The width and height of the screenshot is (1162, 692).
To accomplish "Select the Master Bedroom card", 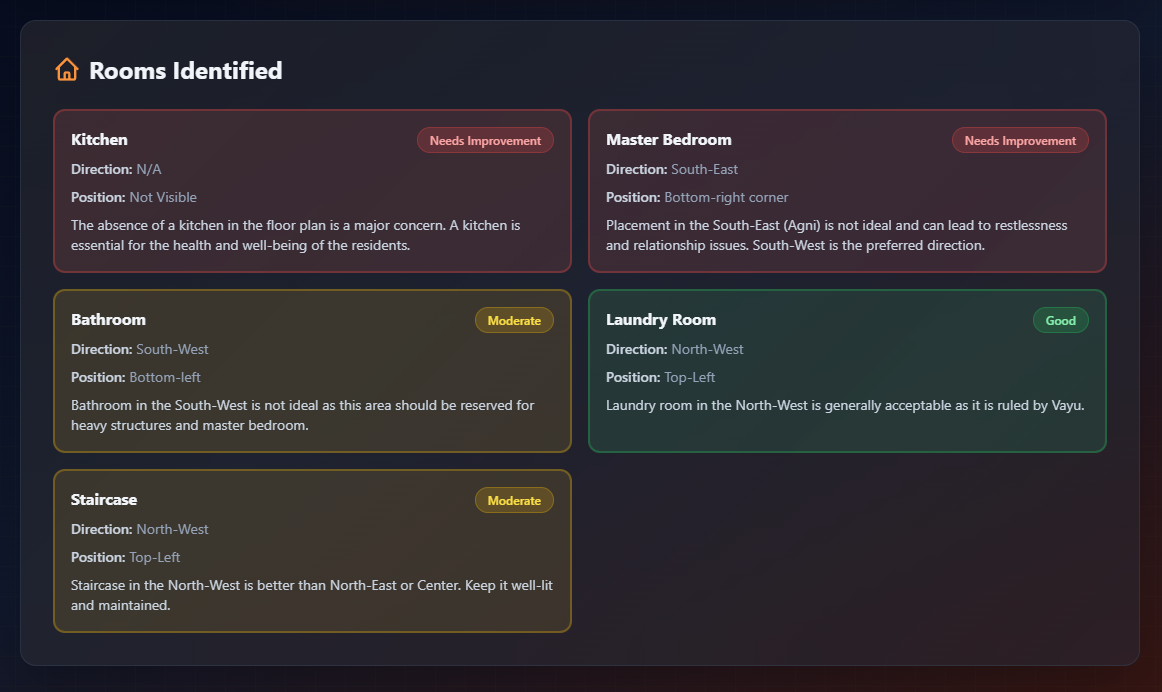I will coord(847,191).
